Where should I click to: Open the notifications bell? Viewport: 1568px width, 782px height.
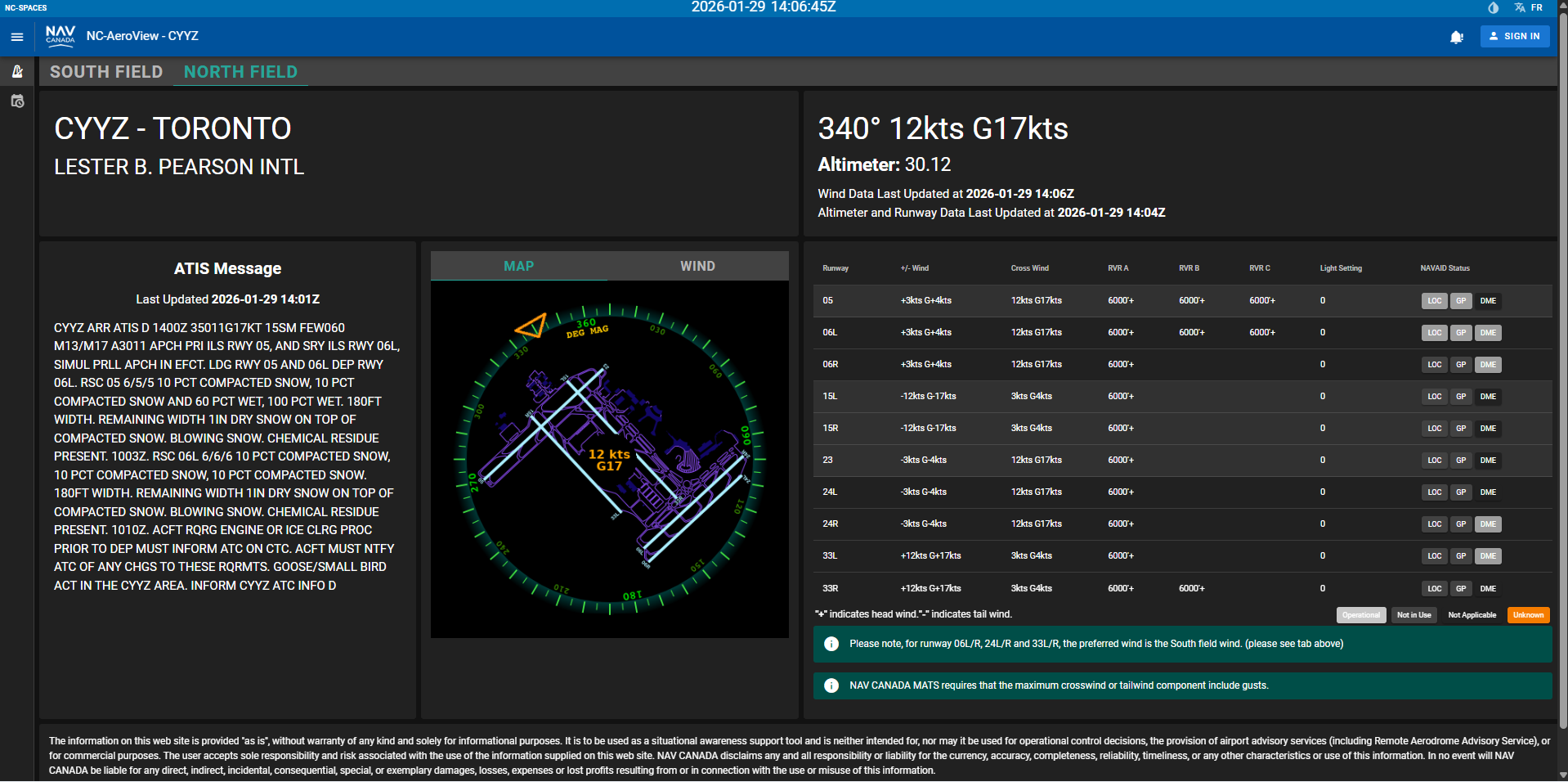[x=1458, y=37]
